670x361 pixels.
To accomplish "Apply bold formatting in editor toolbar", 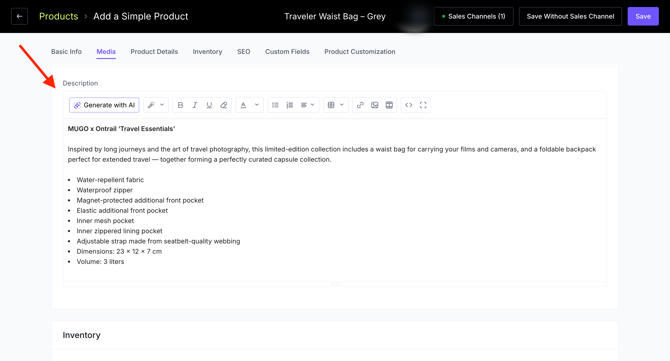I will [180, 105].
